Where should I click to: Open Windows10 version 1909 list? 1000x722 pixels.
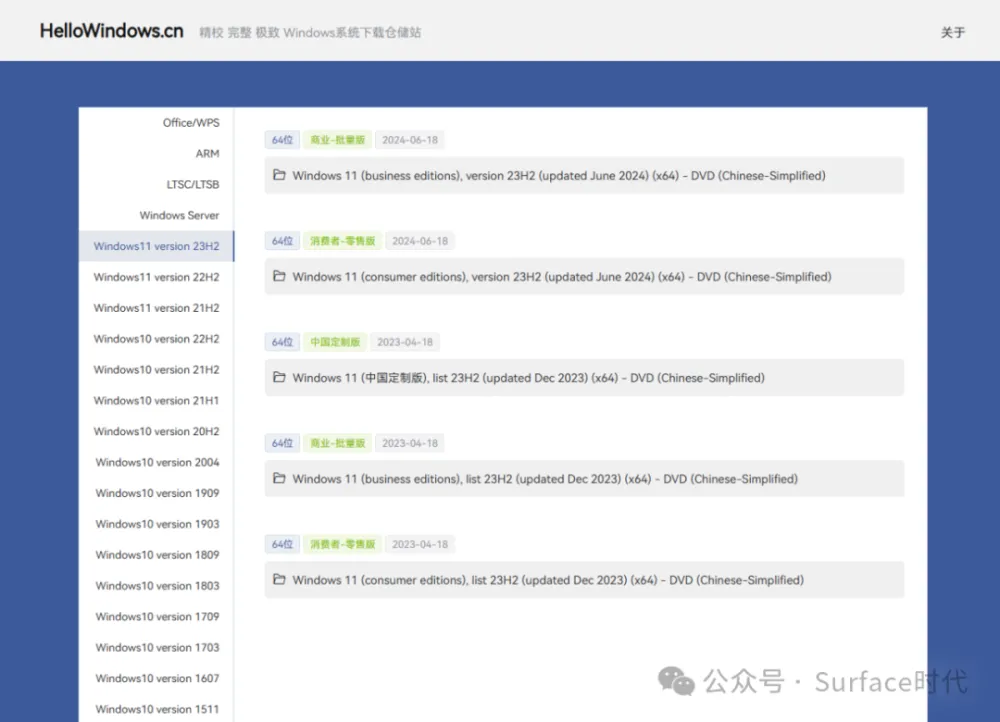[157, 493]
